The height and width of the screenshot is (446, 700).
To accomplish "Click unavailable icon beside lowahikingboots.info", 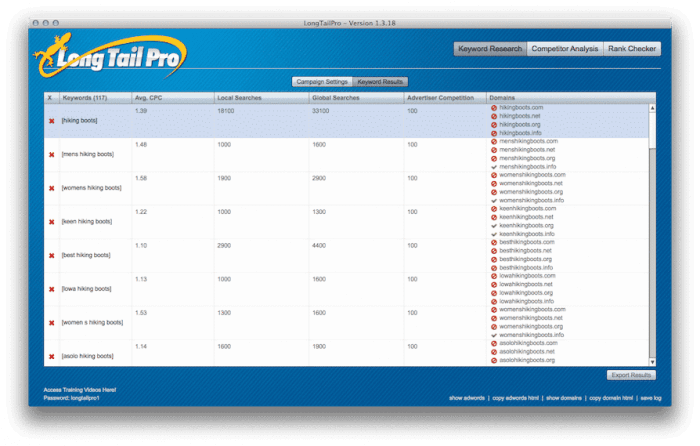I will point(494,301).
